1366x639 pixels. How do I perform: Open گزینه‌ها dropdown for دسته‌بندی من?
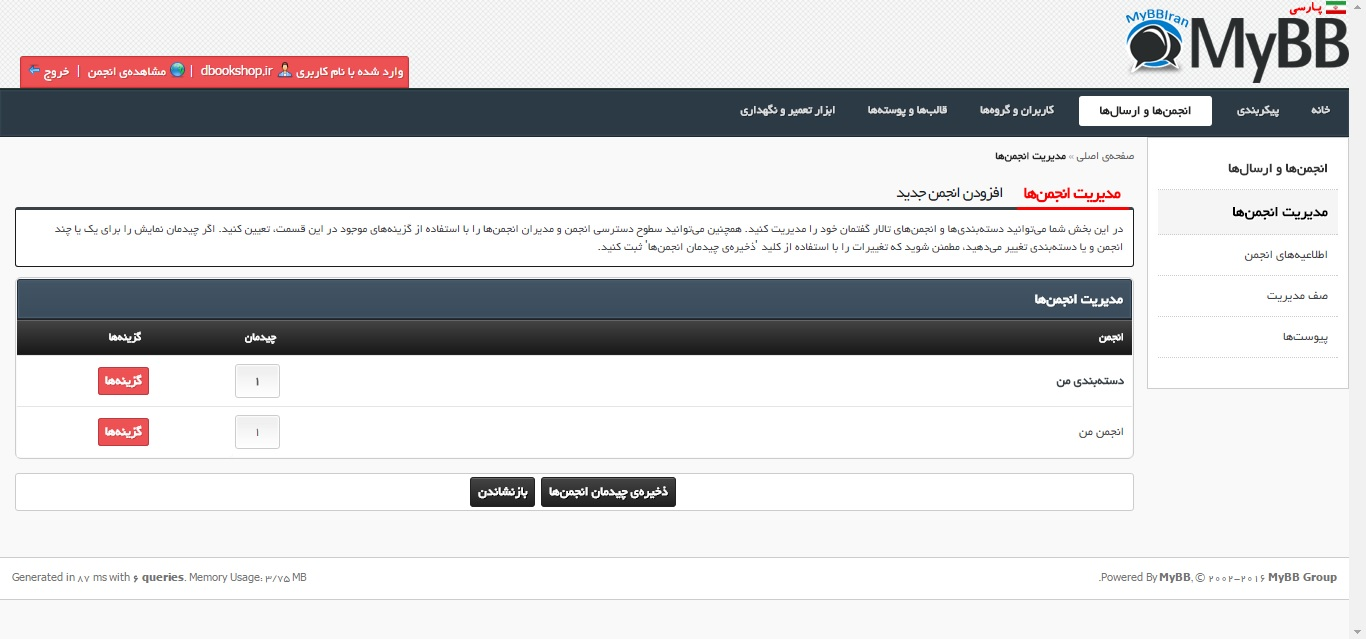pyautogui.click(x=123, y=381)
